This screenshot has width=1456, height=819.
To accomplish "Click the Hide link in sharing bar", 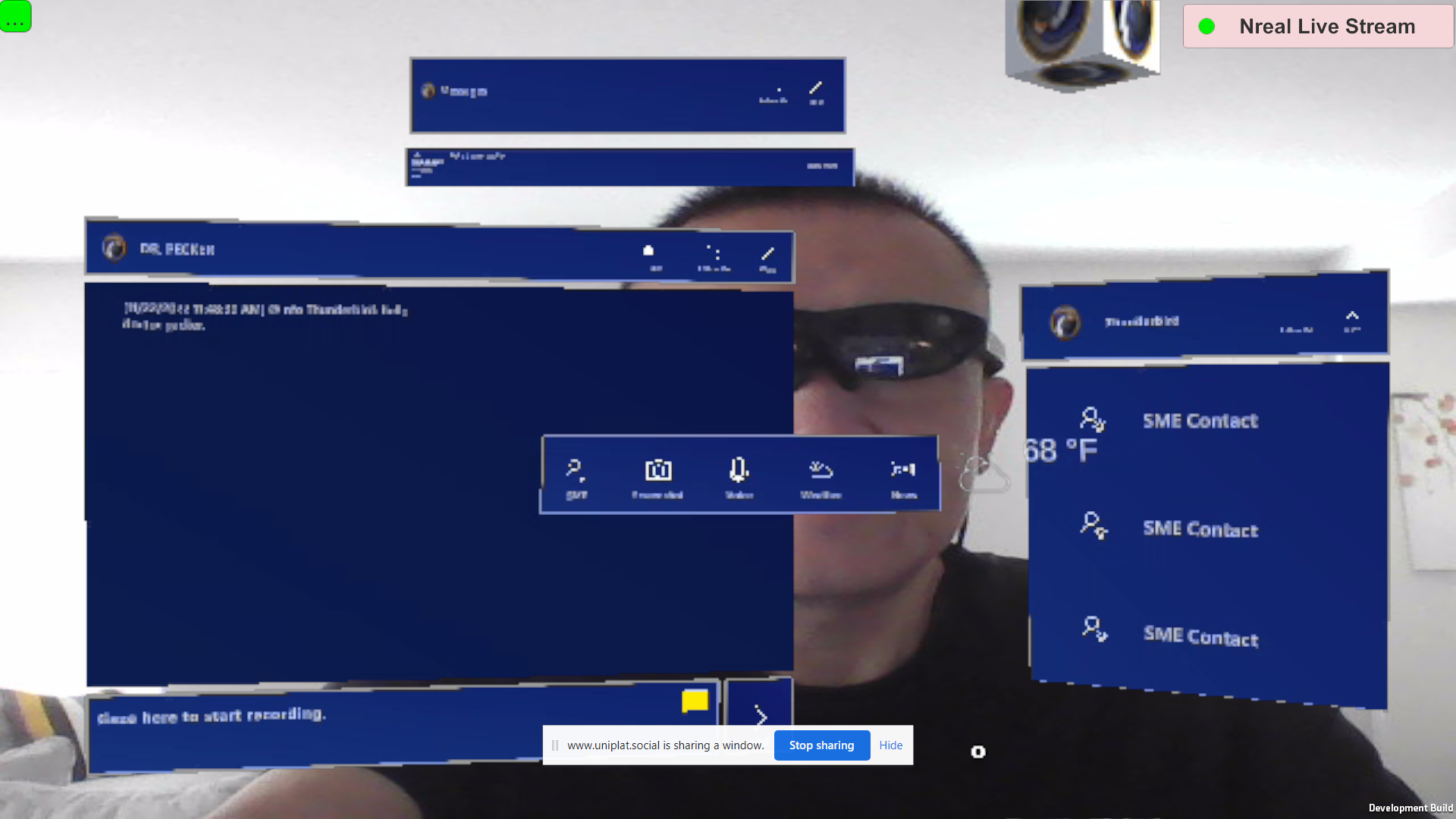I will click(890, 745).
